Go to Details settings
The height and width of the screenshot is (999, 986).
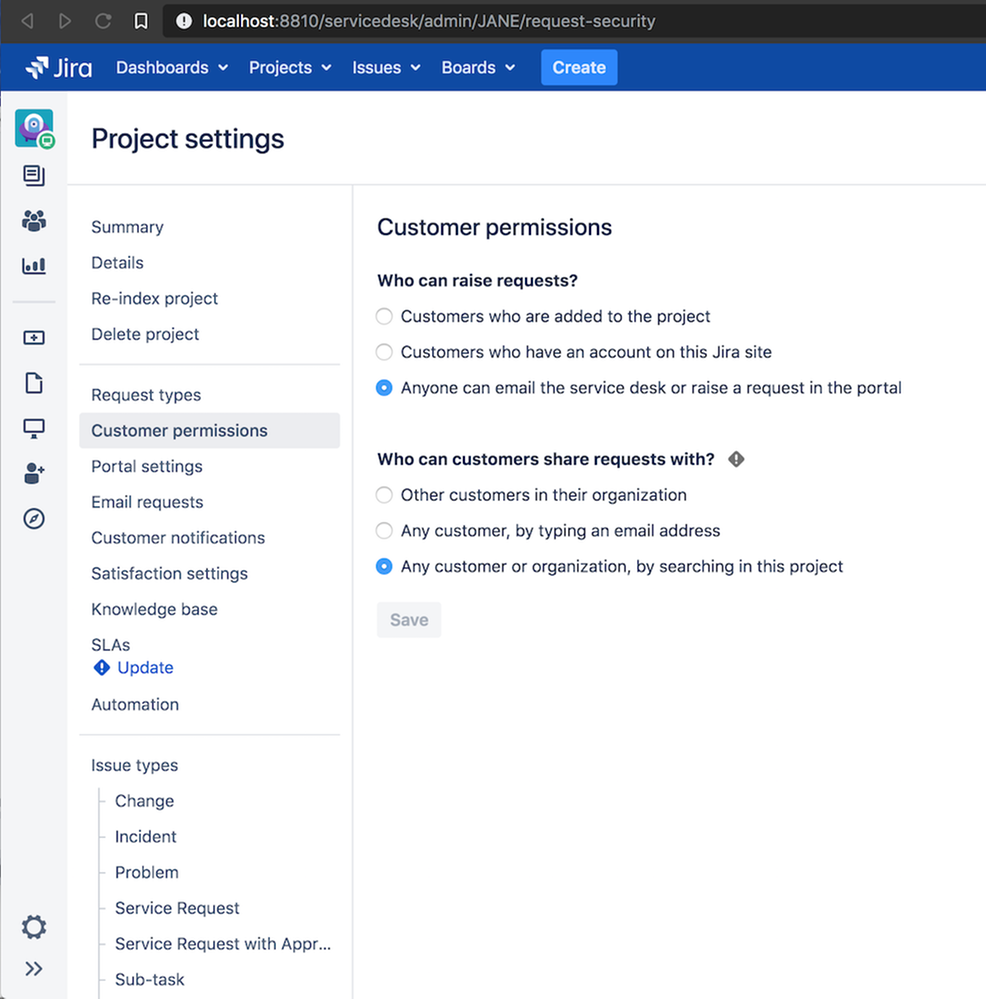point(117,262)
